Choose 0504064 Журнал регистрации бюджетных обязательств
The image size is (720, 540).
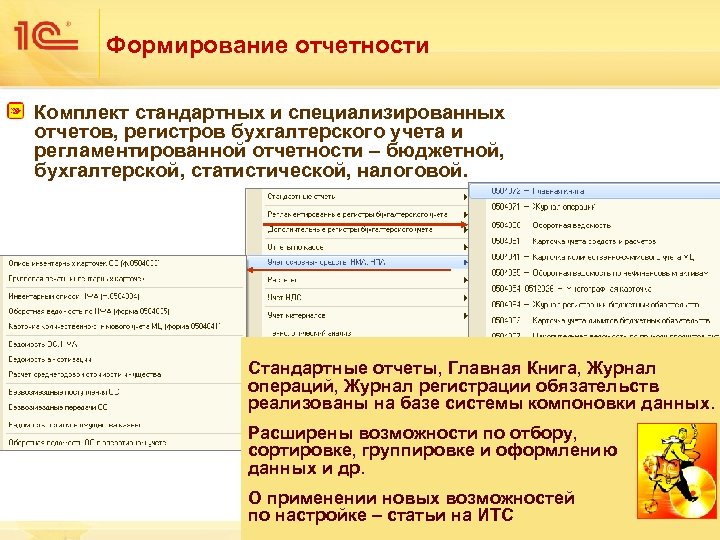click(596, 304)
